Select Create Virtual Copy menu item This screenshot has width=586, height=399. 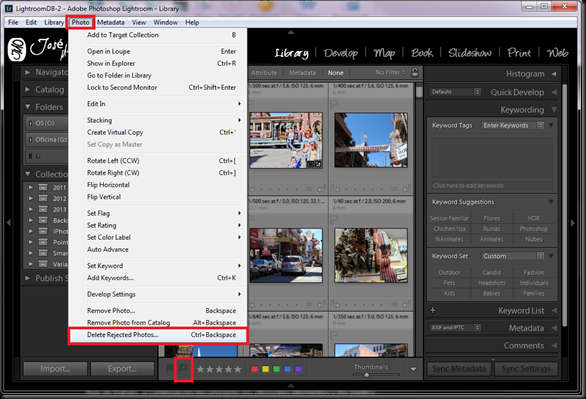tap(157, 132)
